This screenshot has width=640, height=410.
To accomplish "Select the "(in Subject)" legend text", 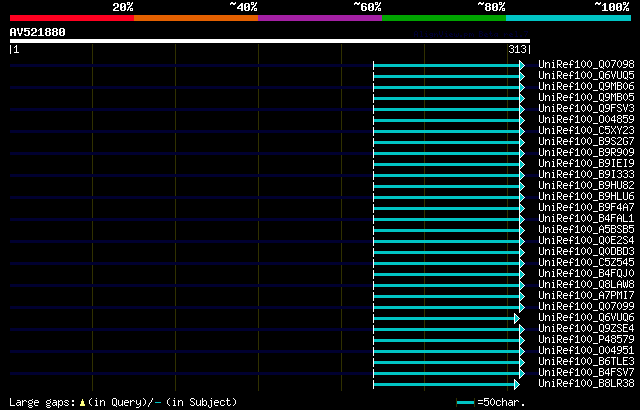I will pos(201,403).
